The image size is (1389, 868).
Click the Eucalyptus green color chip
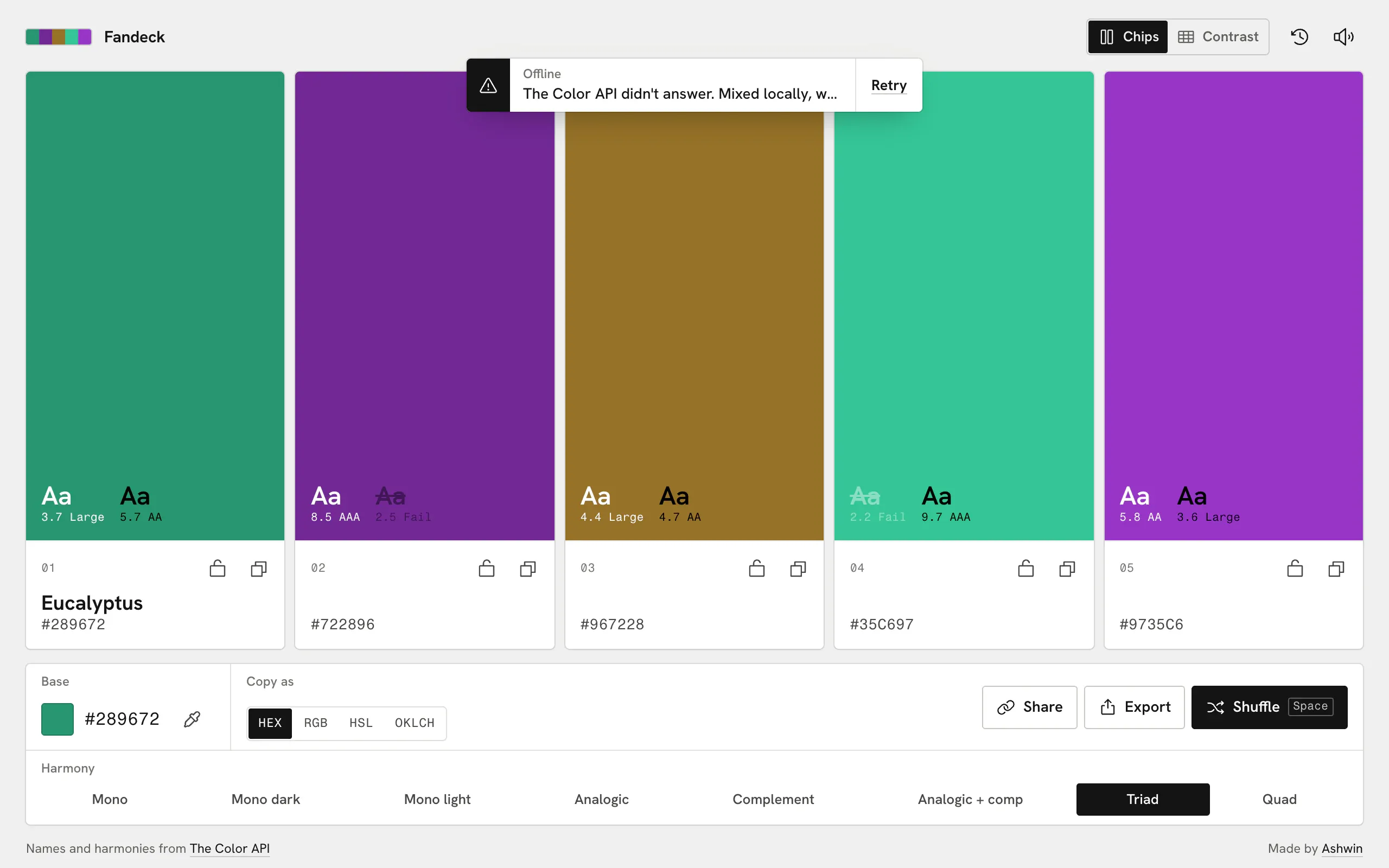pyautogui.click(x=155, y=305)
